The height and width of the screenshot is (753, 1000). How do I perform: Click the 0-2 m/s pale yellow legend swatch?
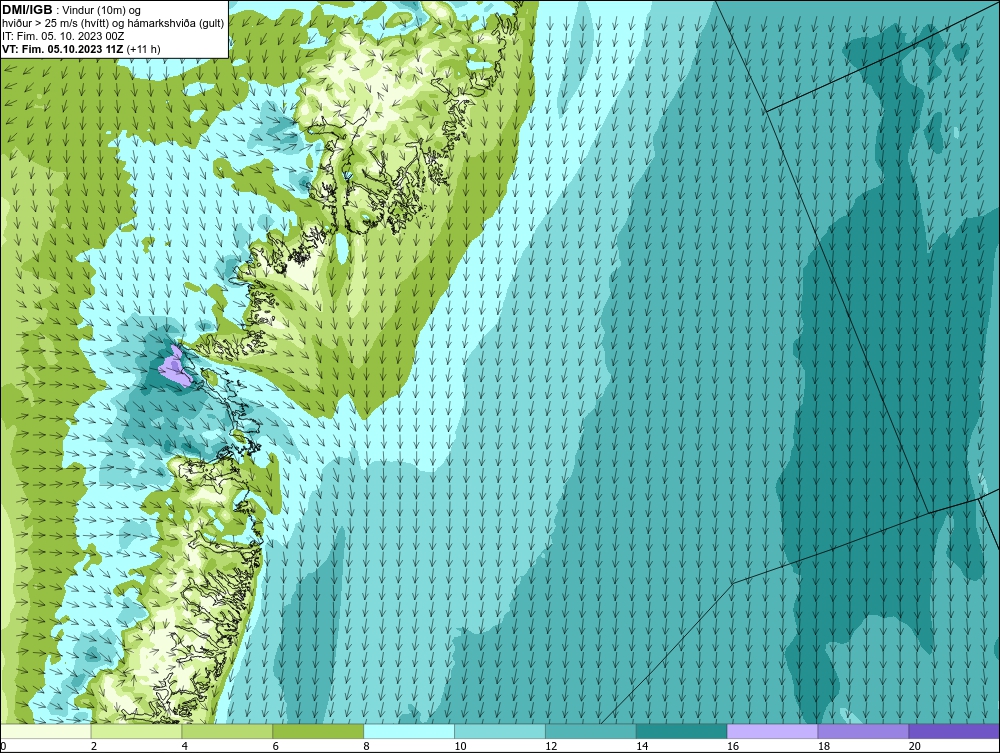[x=46, y=731]
